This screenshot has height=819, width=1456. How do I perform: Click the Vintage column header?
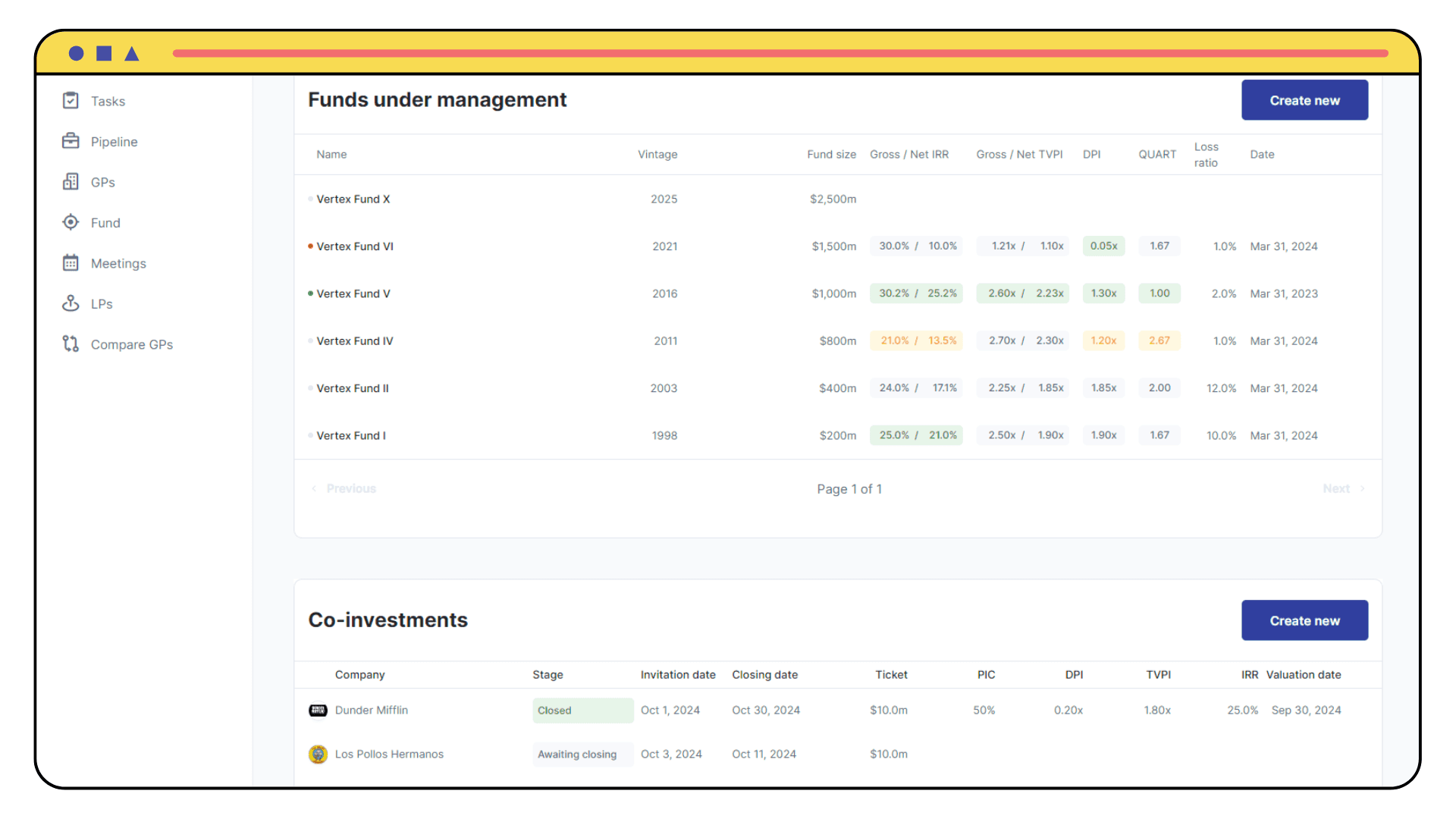pos(657,155)
